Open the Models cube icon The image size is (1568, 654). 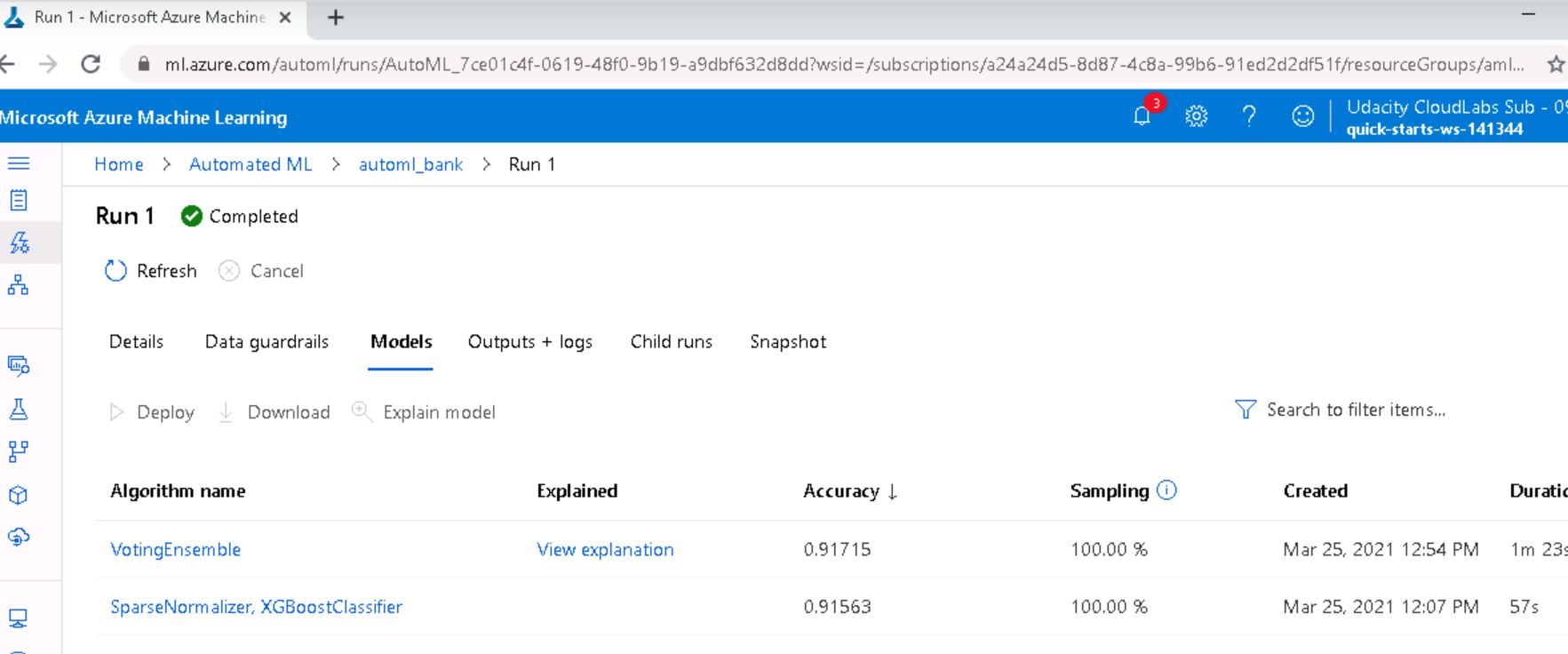19,495
